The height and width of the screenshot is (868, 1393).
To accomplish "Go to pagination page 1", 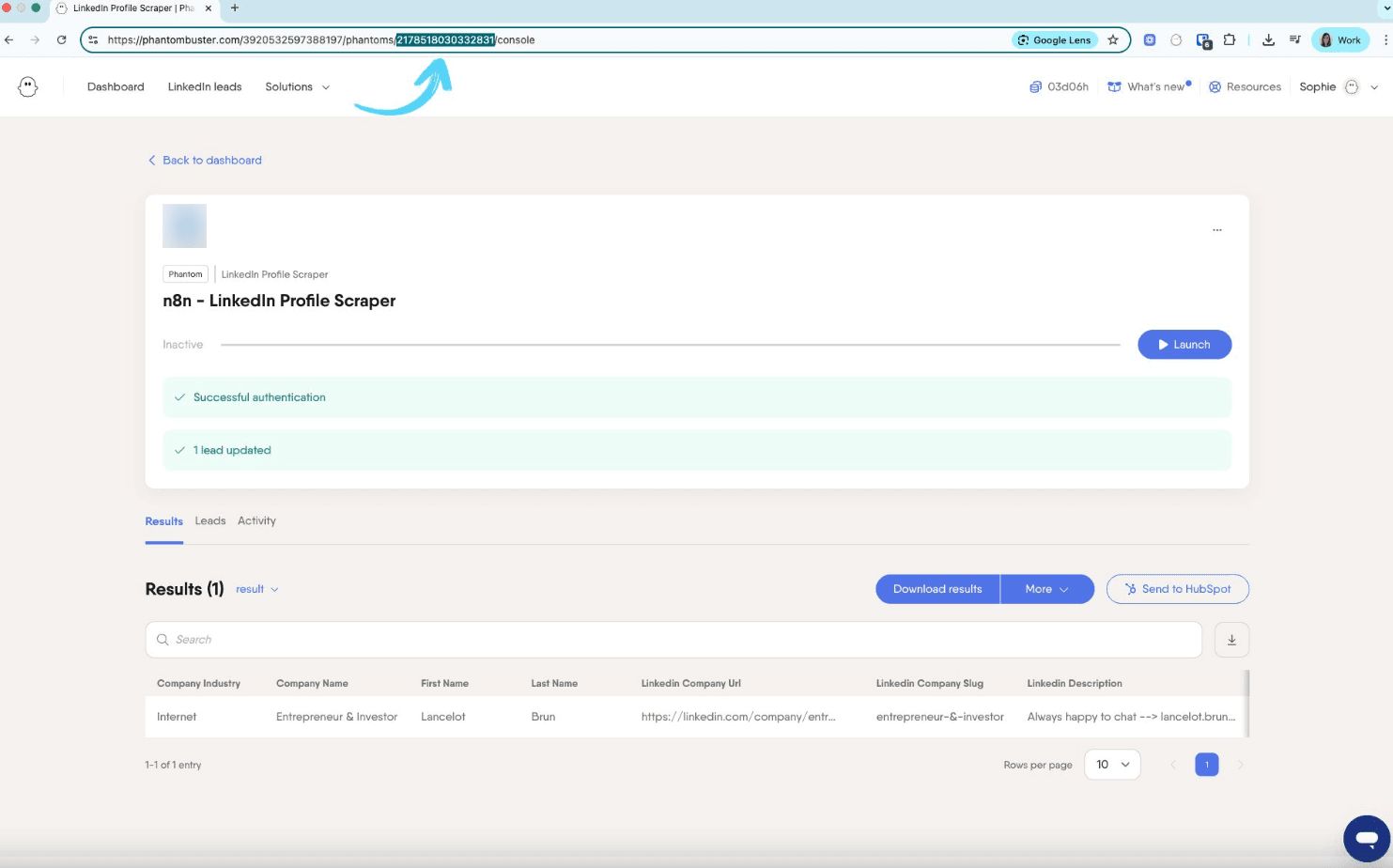I will [x=1207, y=765].
